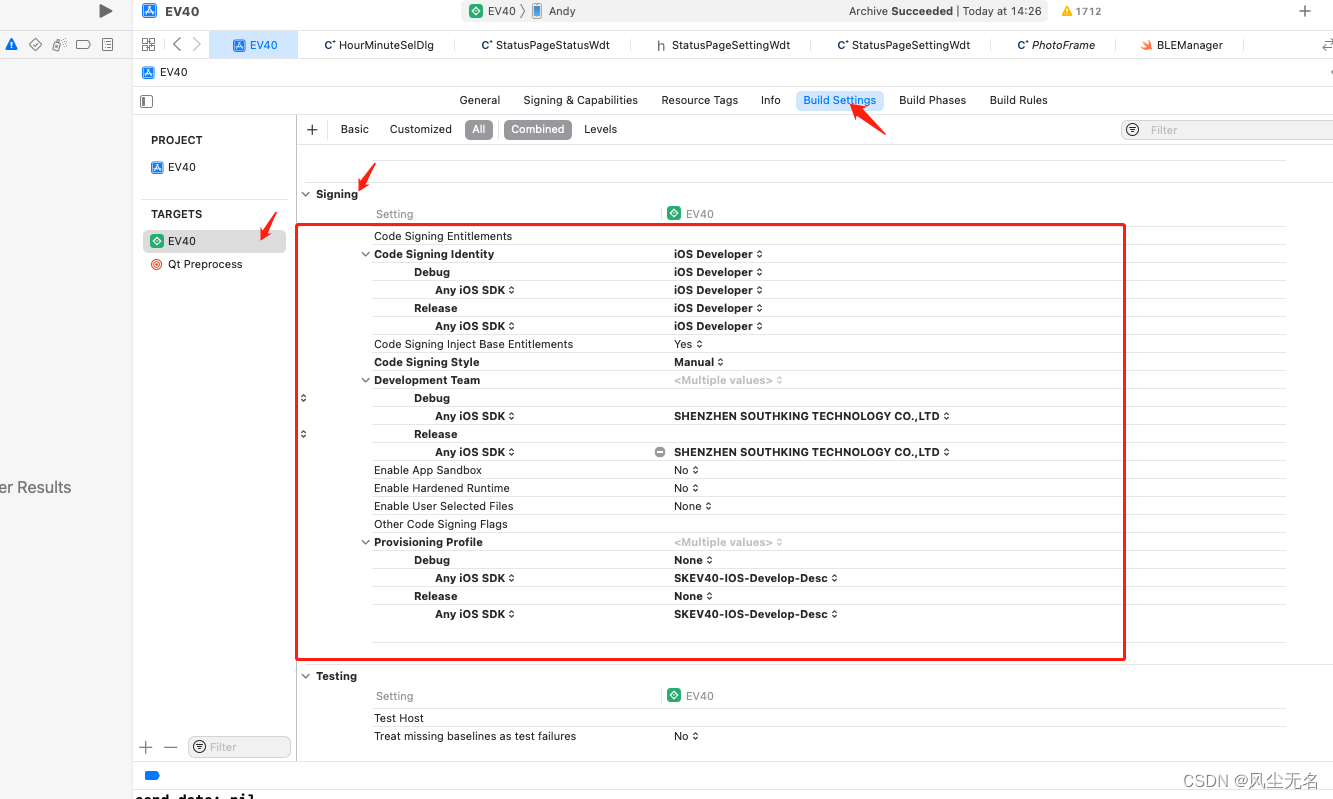
Task: Open SKEV40-IOS-Develop-Desc popup under Provisioning Profile Debug
Action: [x=755, y=578]
